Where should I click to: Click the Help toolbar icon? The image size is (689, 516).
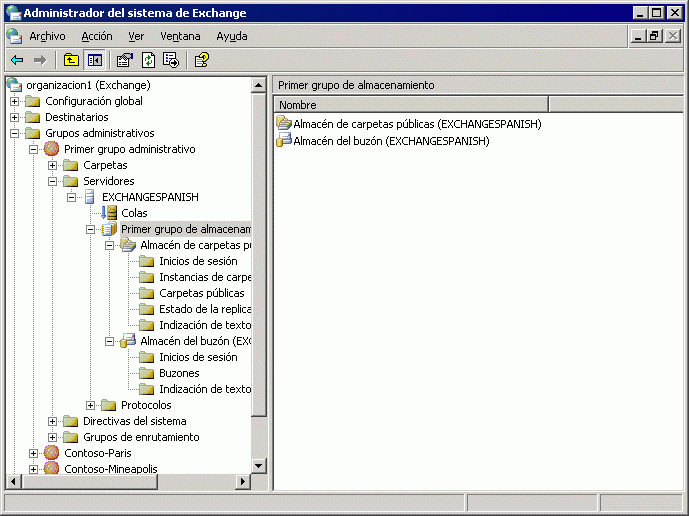[202, 60]
